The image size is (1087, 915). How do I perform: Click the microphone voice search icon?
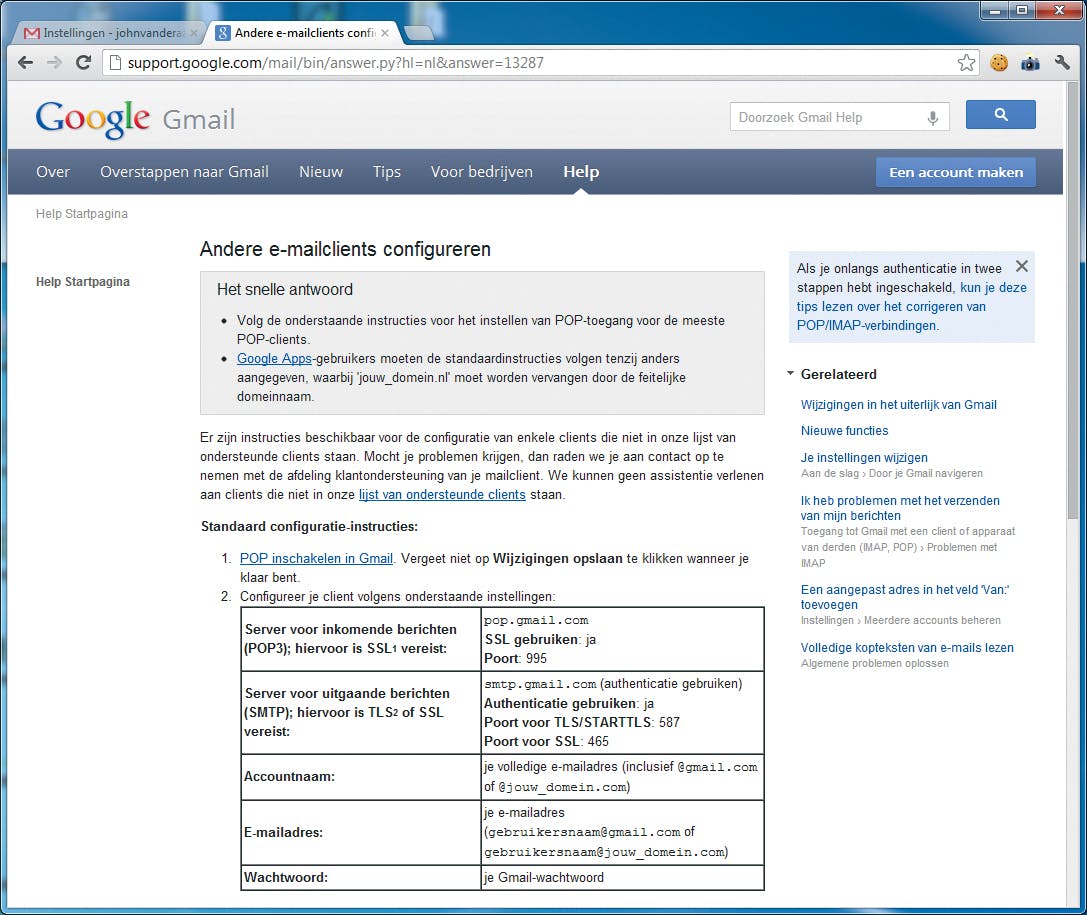pos(933,118)
